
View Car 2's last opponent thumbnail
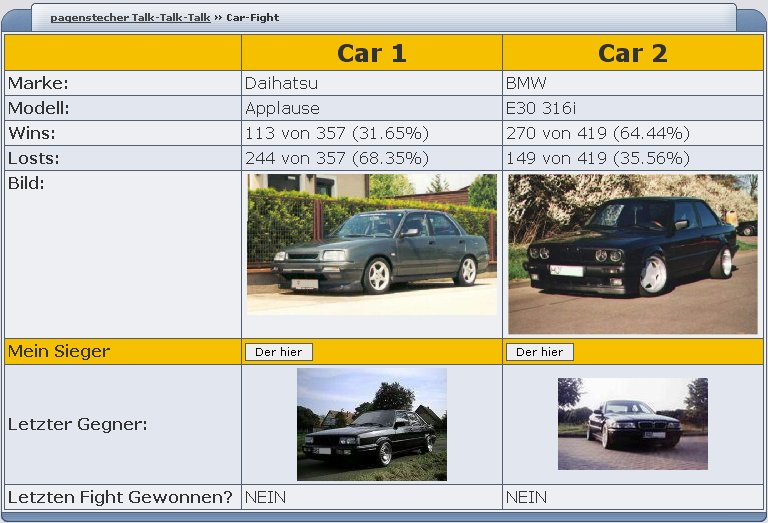coord(633,424)
